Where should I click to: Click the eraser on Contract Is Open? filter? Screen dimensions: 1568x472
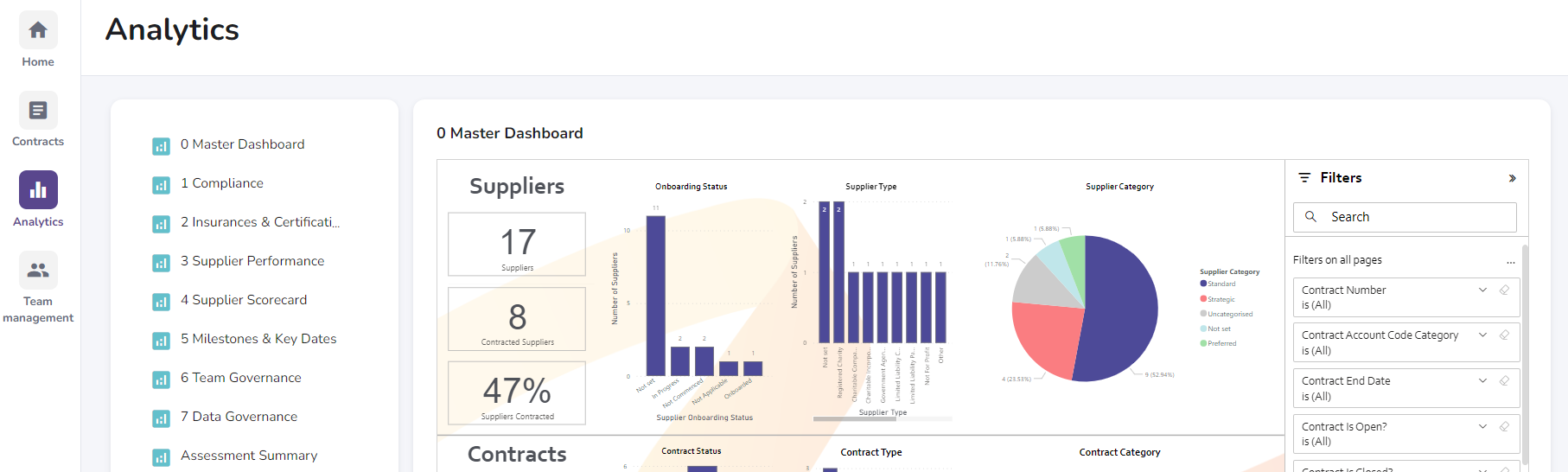[x=1504, y=426]
